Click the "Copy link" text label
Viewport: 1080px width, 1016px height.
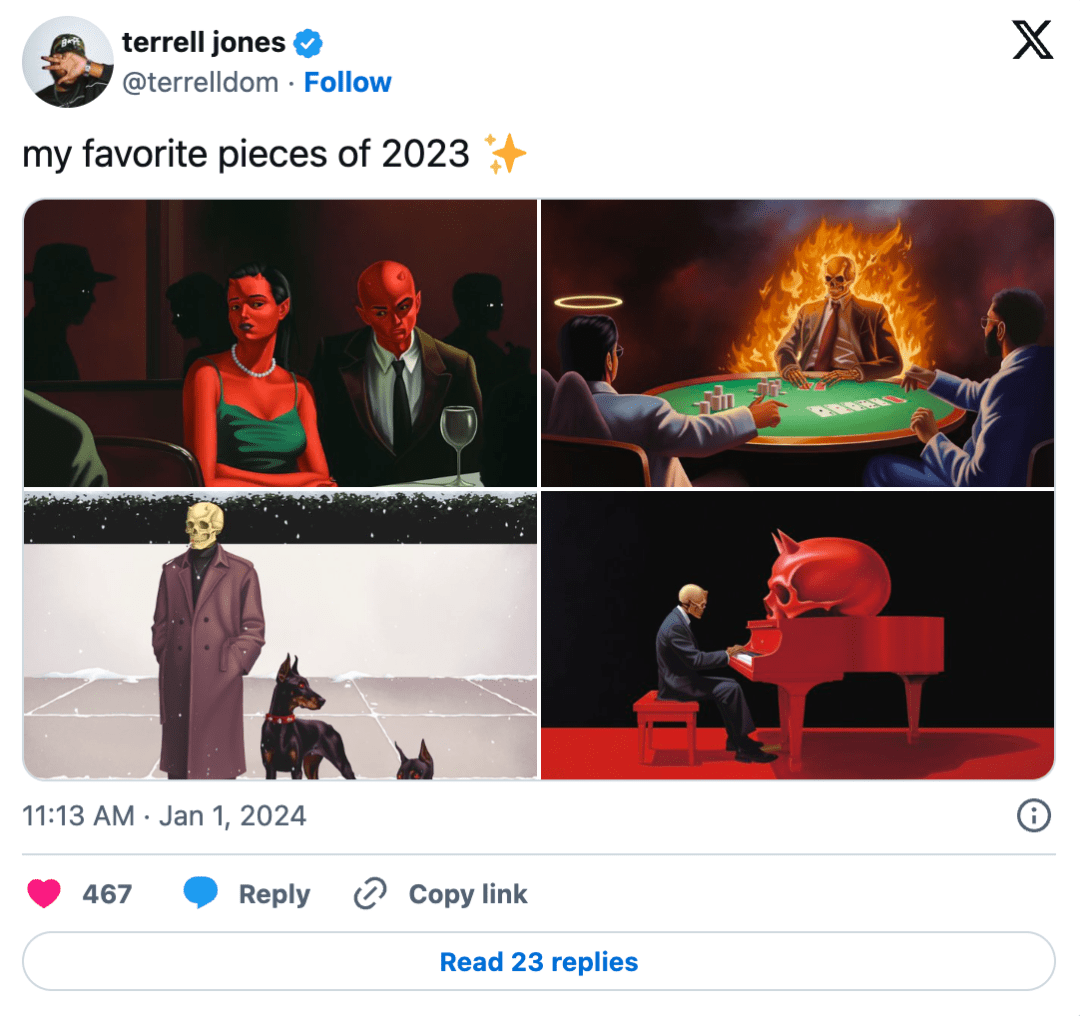click(467, 894)
